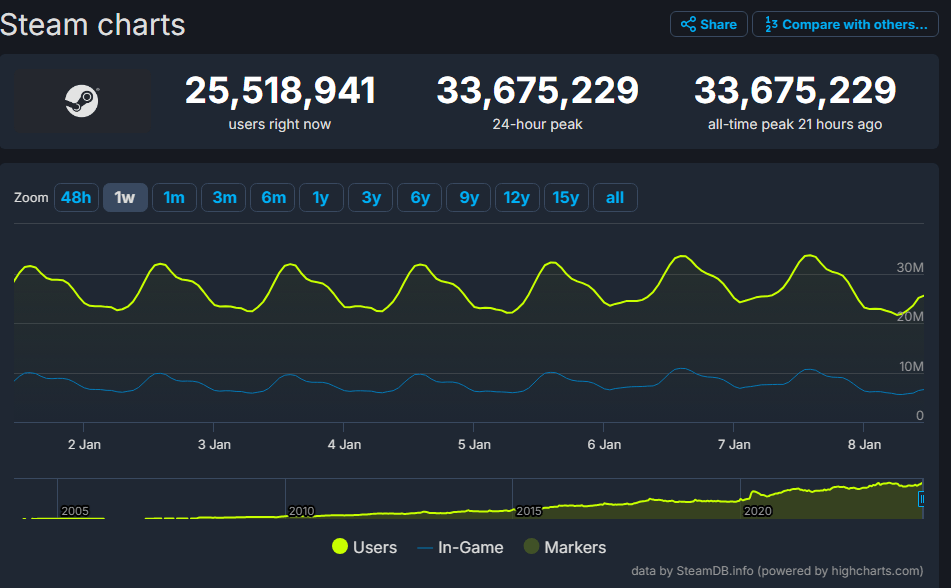This screenshot has height=588, width=951.
Task: Click the 30M y-axis label
Action: coord(910,268)
